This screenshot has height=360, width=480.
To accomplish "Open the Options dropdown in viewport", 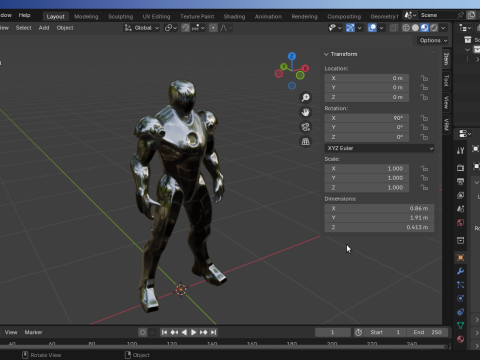I will [x=433, y=40].
